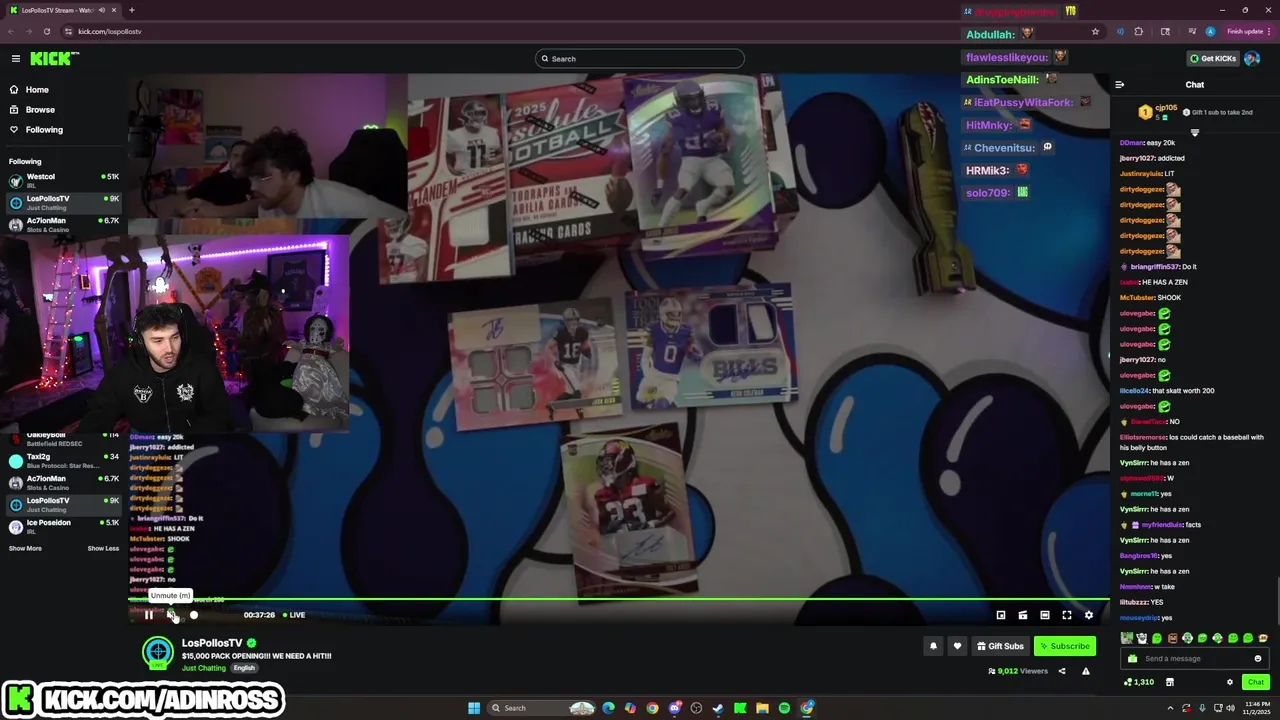Show hidden system tray icons
This screenshot has width=1280, height=720.
click(1172, 708)
